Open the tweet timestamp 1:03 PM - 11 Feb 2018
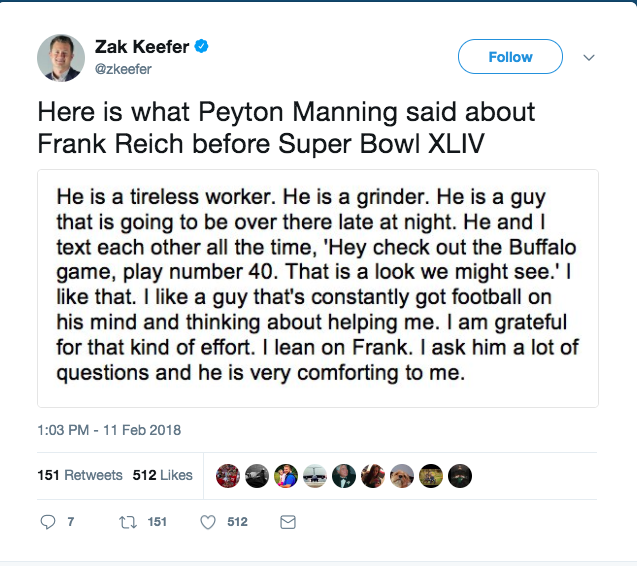This screenshot has height=566, width=637. (109, 430)
